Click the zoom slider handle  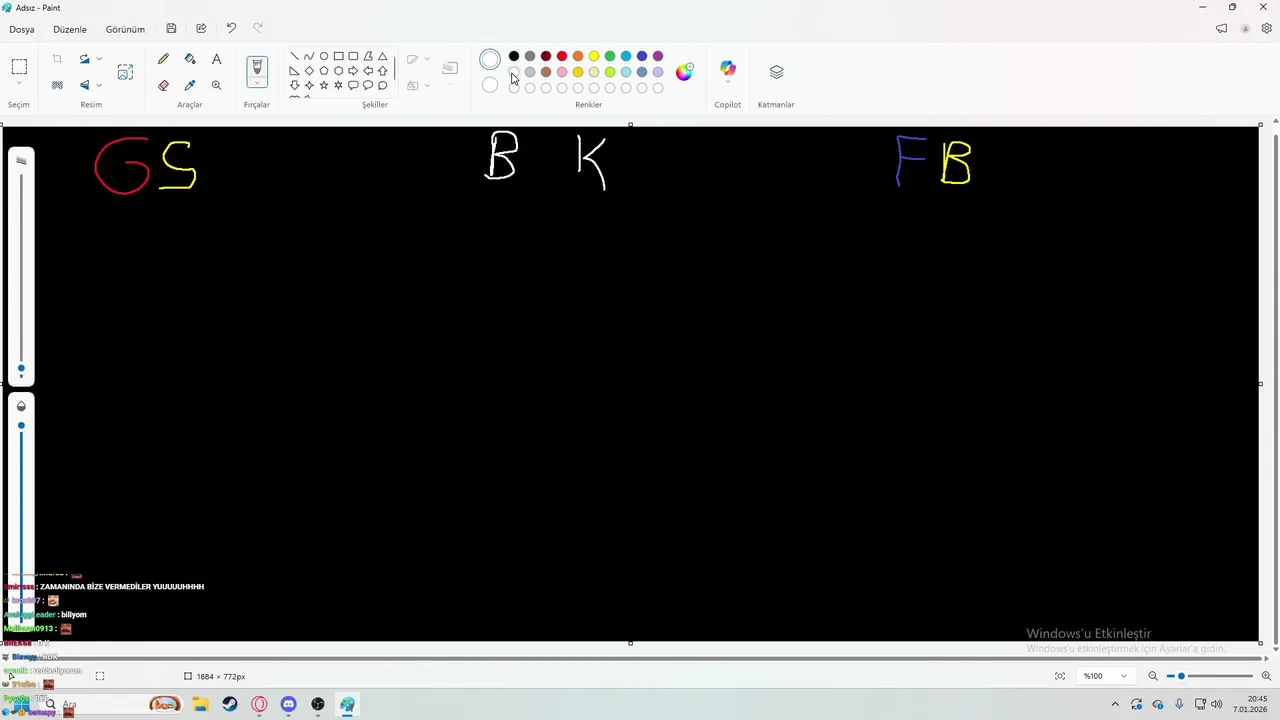(1181, 676)
